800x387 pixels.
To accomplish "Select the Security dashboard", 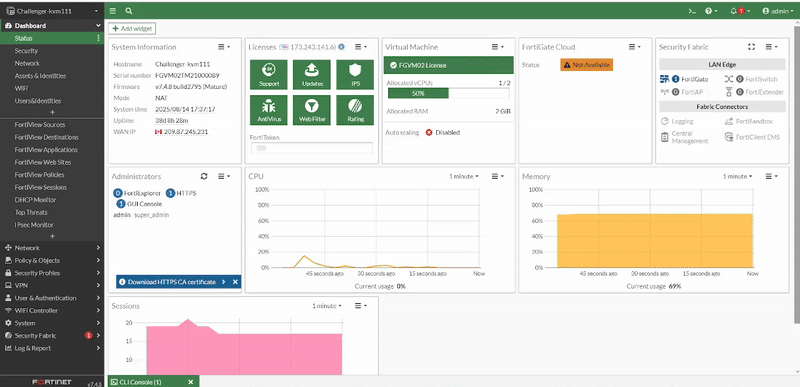I will [x=52, y=51].
